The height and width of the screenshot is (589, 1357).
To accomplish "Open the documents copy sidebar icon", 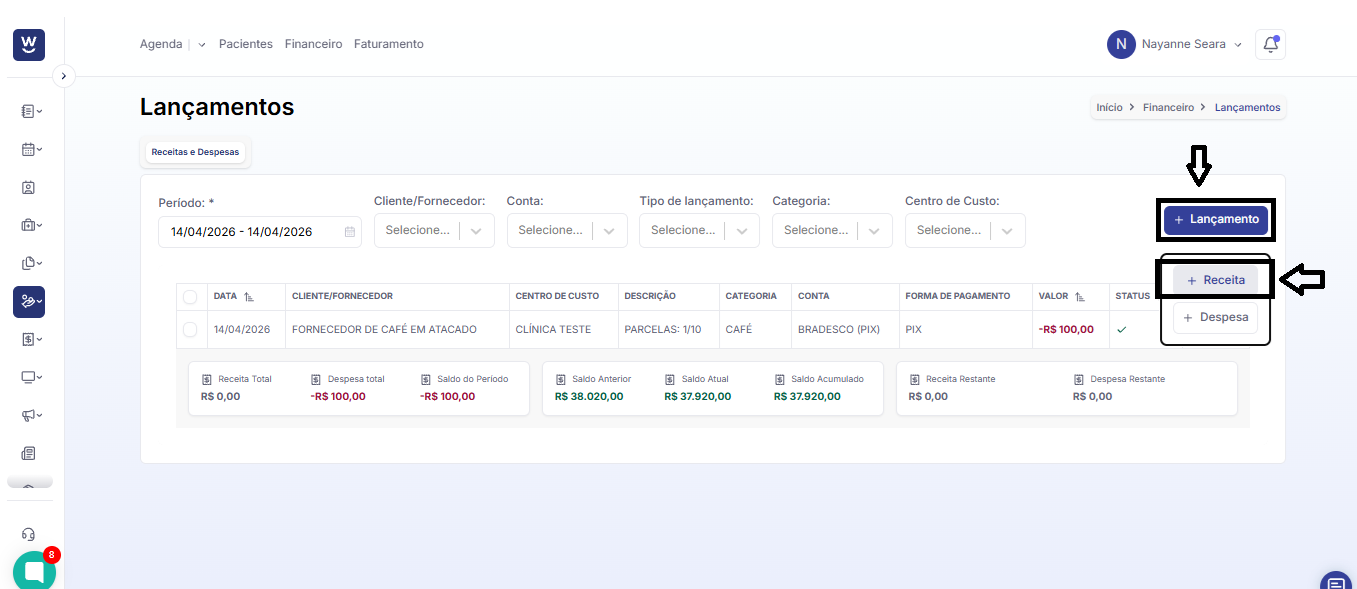I will point(28,263).
